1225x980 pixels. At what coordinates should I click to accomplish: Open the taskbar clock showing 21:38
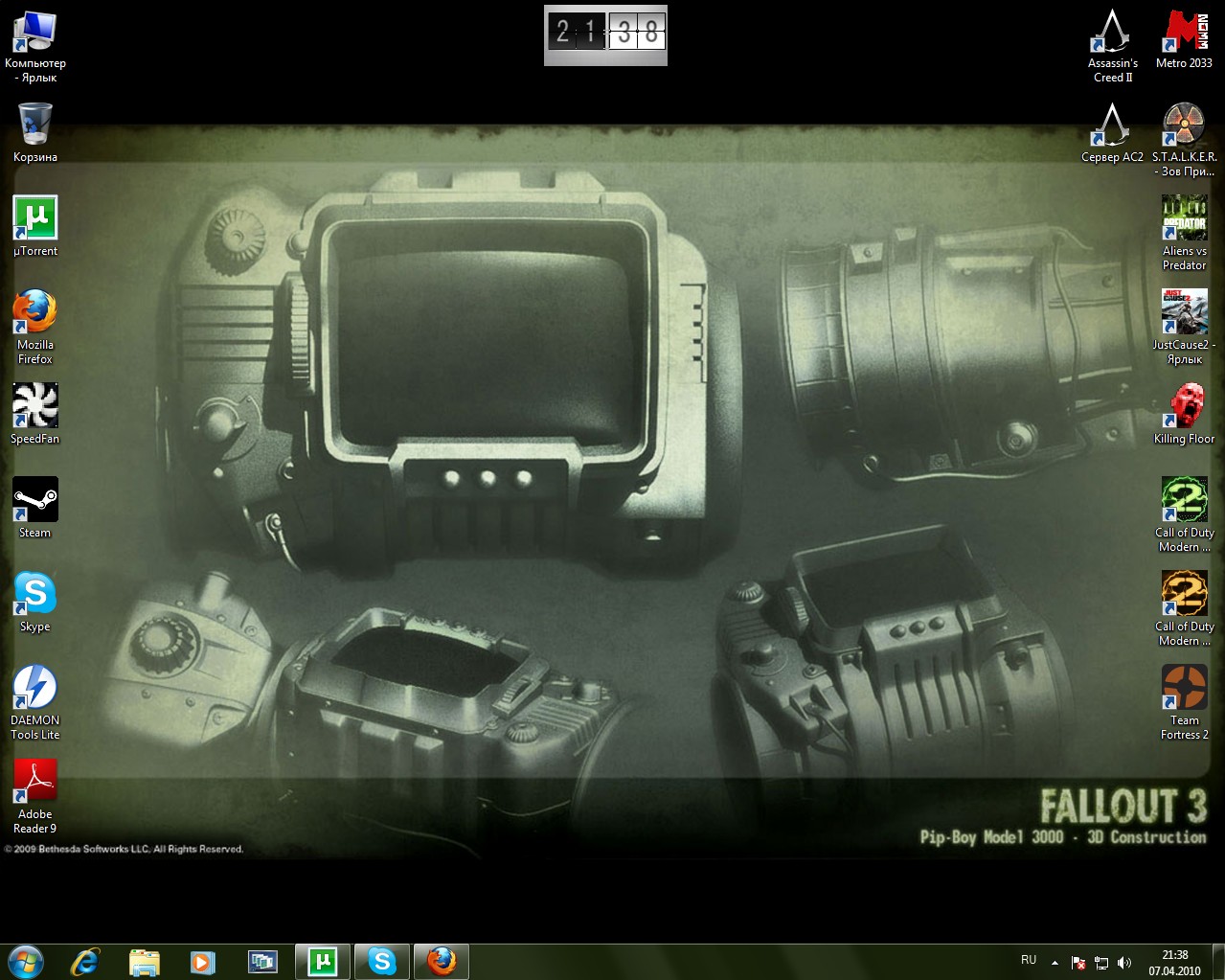pos(1175,963)
